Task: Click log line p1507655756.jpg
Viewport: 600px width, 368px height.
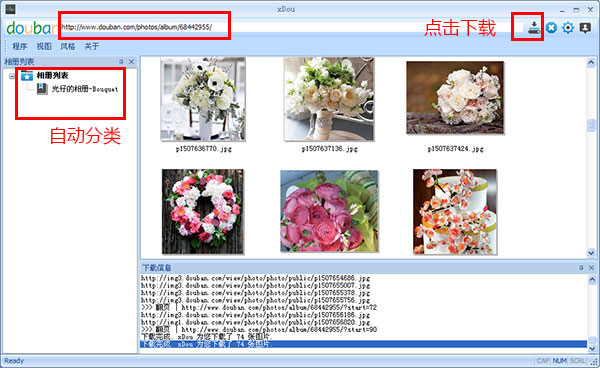Action: (x=255, y=300)
